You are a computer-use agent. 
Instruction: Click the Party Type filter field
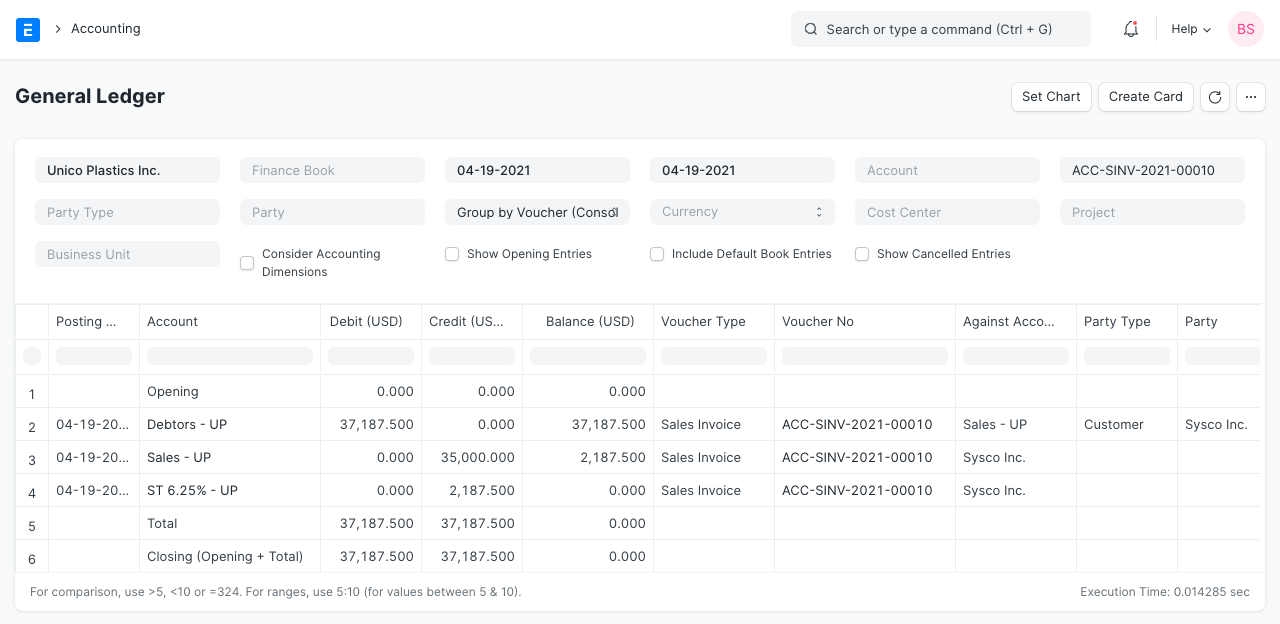[127, 212]
